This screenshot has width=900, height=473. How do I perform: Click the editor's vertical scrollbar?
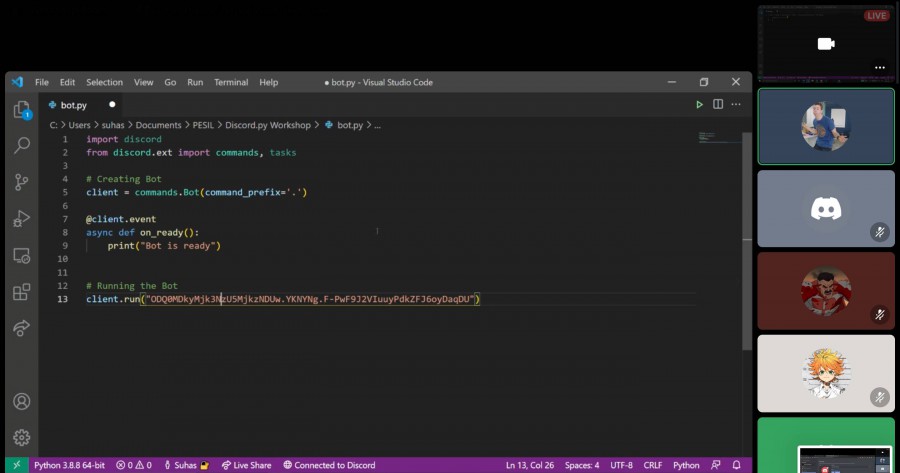point(747,240)
